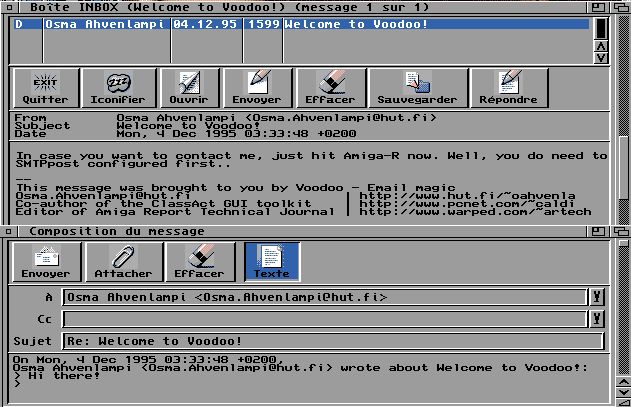Reply using the Répondre button
This screenshot has height=407, width=631.
(509, 88)
